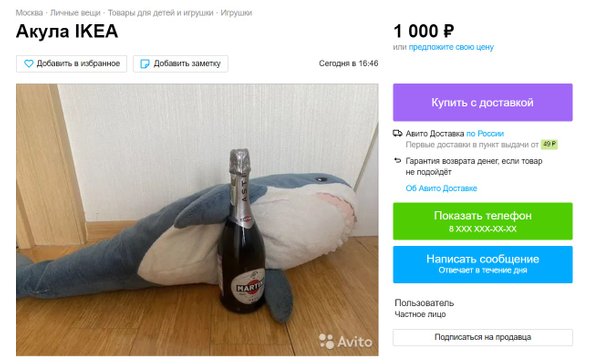Click Подписаться на продавца button
Image resolution: width=590 pixels, height=364 pixels.
coord(483,337)
